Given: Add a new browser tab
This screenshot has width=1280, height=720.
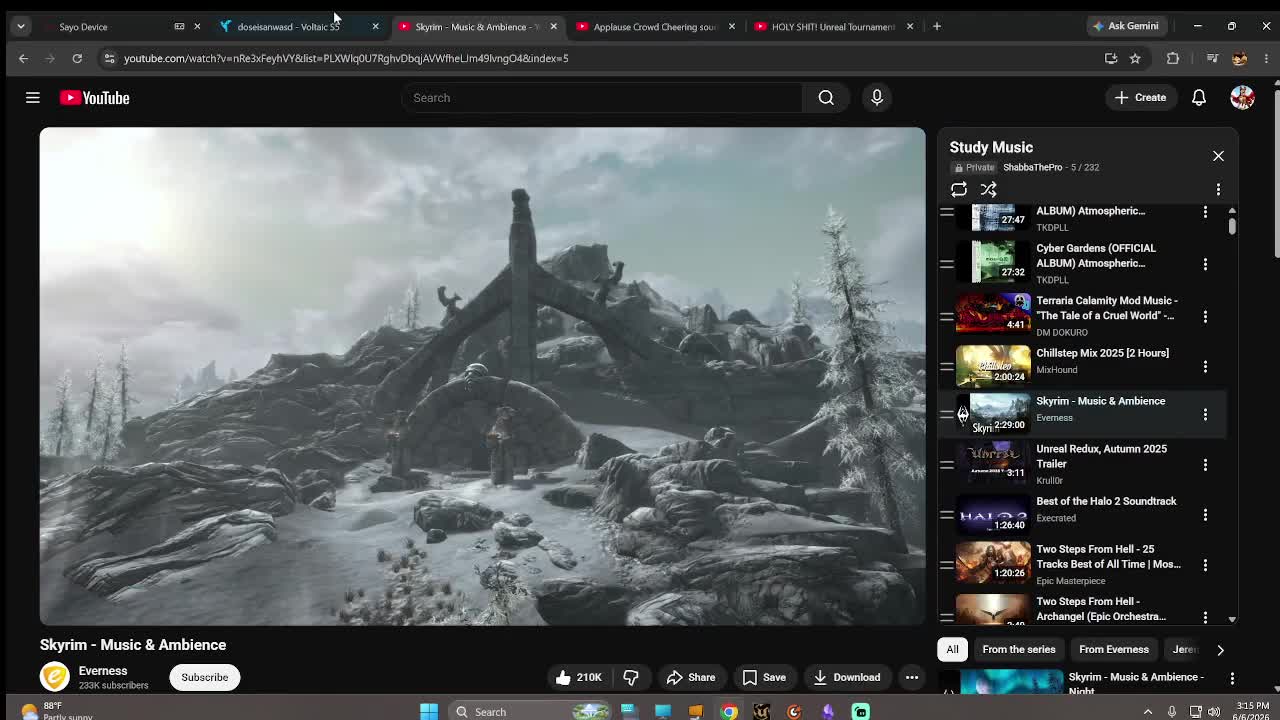Looking at the screenshot, I should tap(937, 26).
